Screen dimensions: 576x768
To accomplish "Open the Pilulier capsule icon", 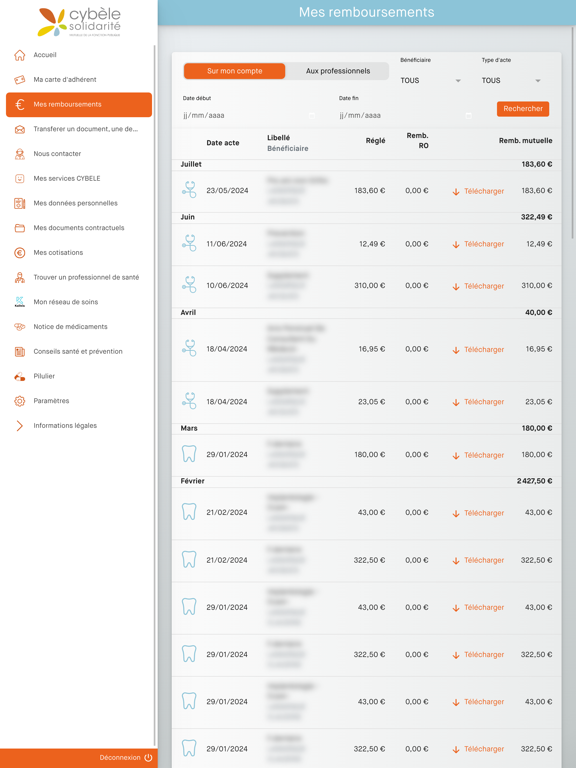I will [20, 376].
